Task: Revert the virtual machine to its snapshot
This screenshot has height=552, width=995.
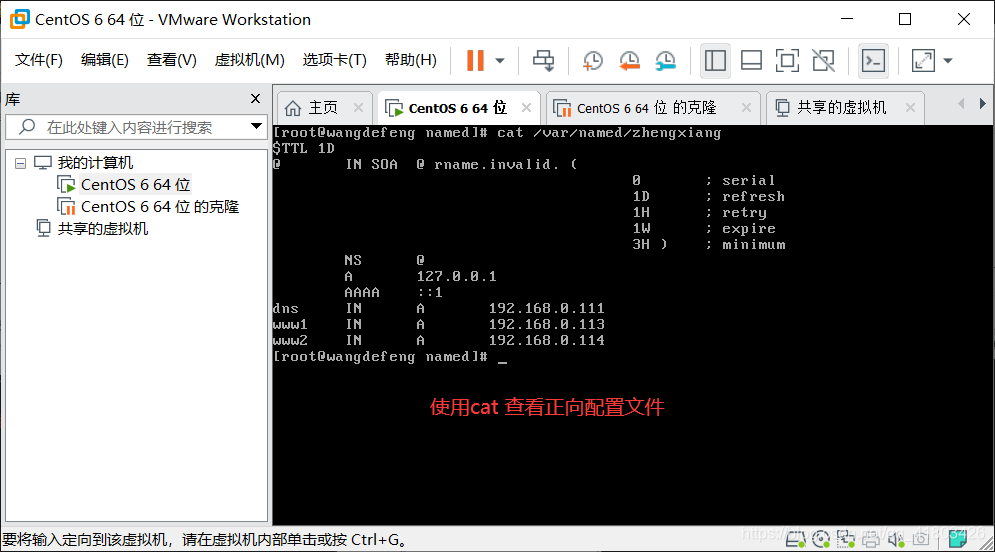Action: coord(629,60)
